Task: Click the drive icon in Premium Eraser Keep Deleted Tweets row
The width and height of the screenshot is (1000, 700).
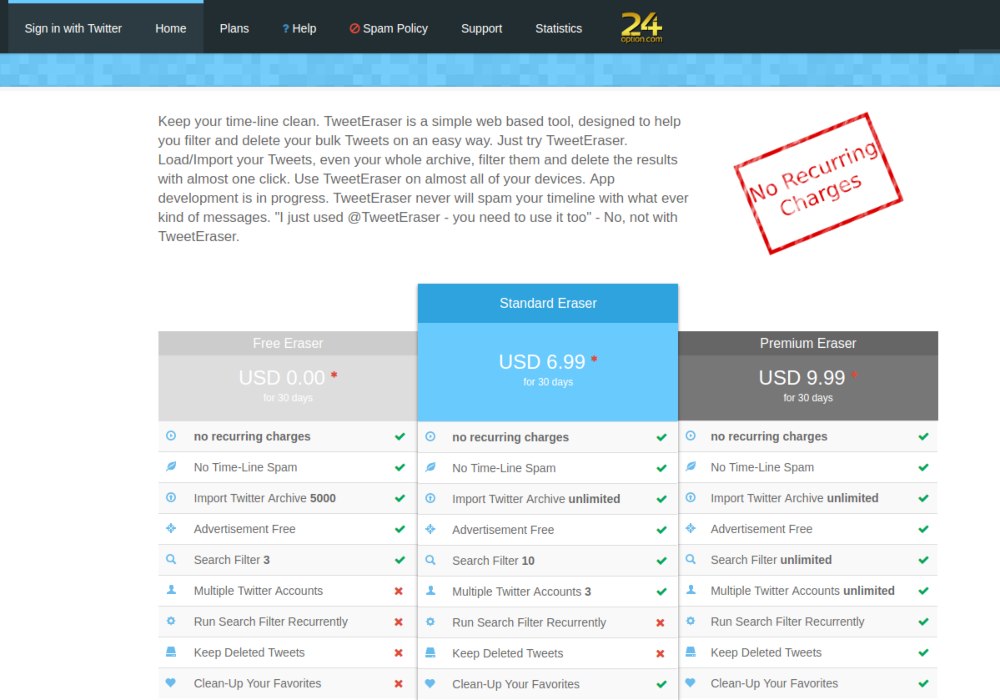Action: click(x=691, y=652)
